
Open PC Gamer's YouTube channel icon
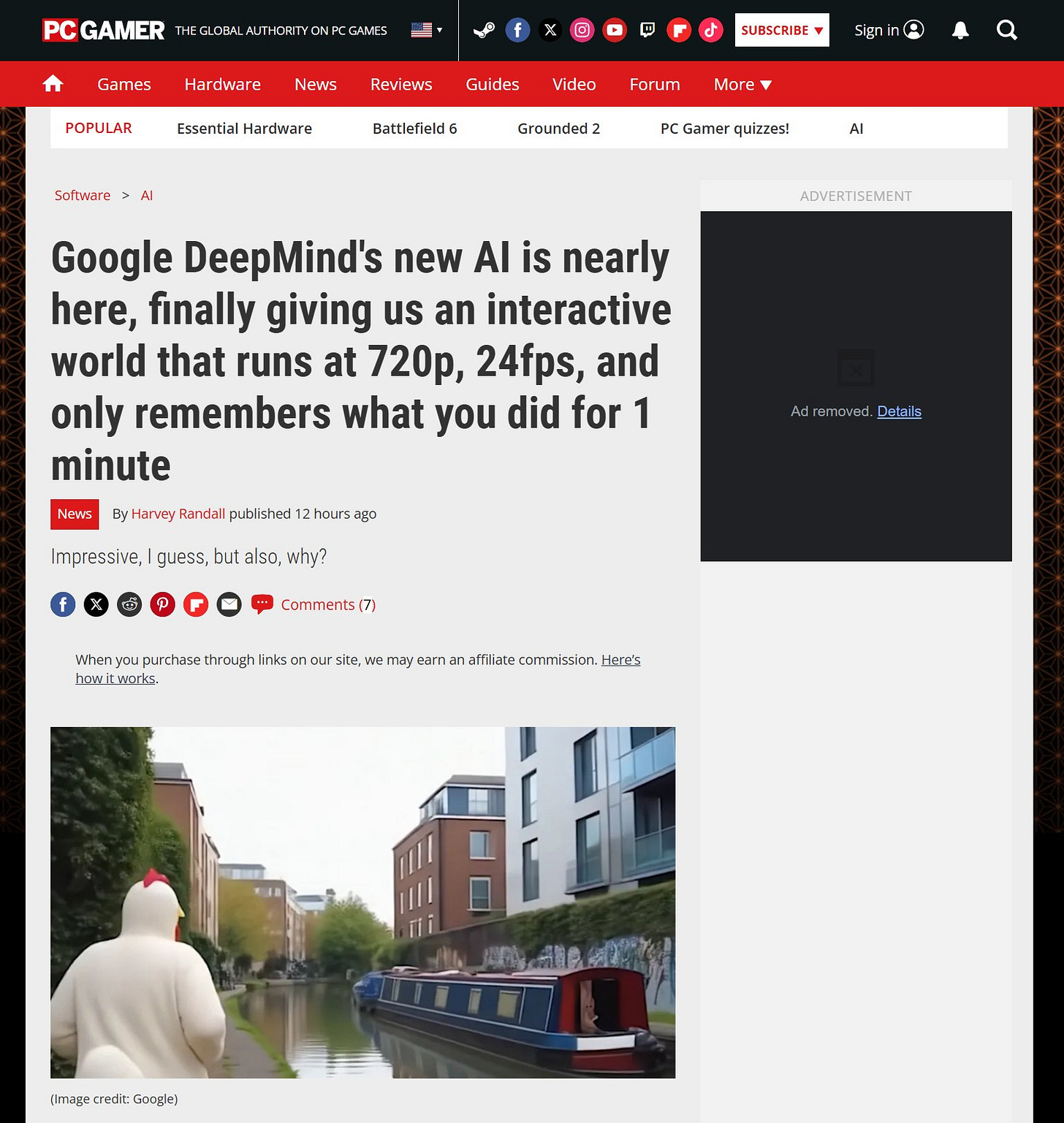[x=615, y=30]
